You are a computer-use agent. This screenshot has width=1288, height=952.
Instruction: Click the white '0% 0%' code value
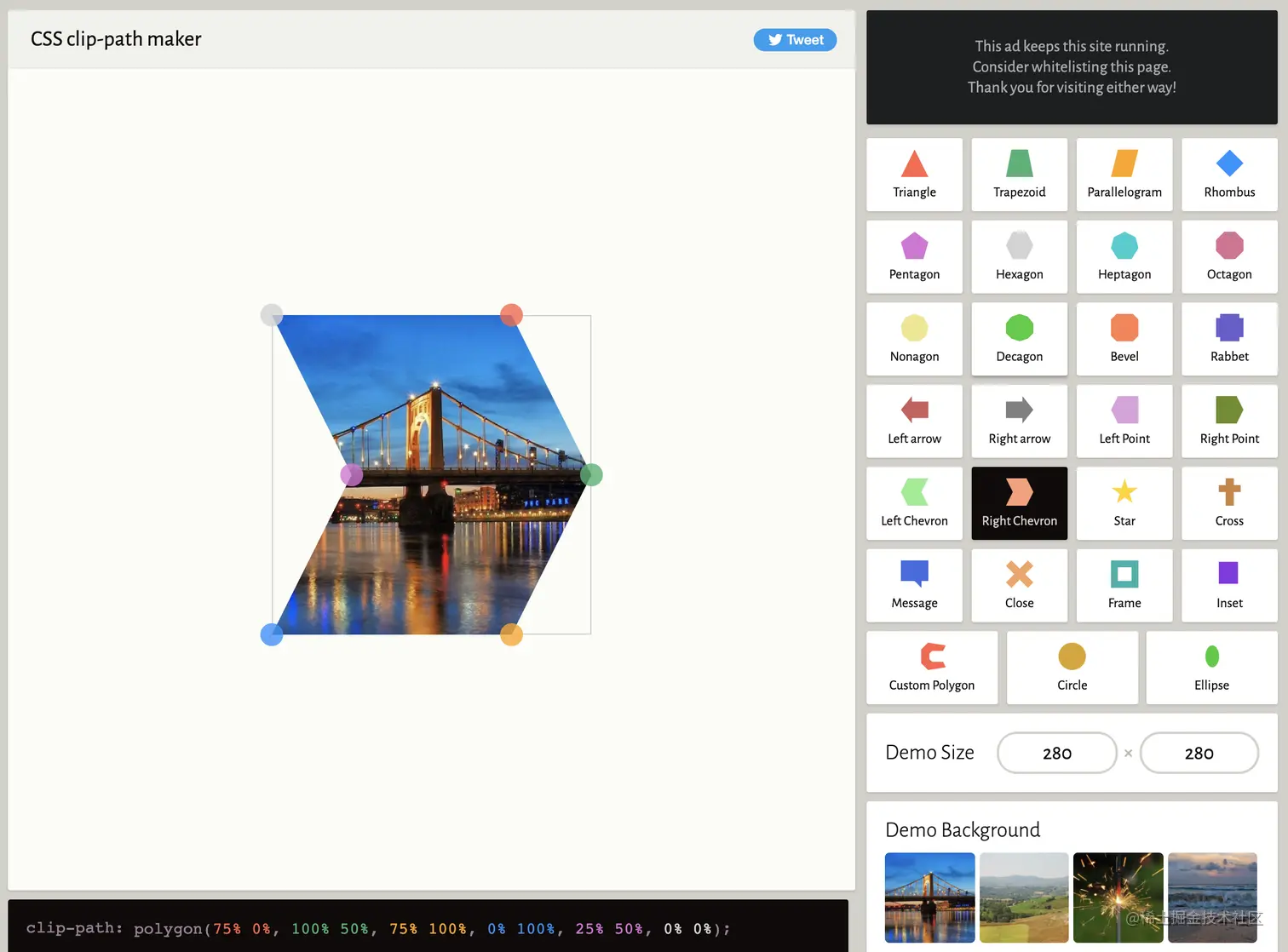[688, 928]
